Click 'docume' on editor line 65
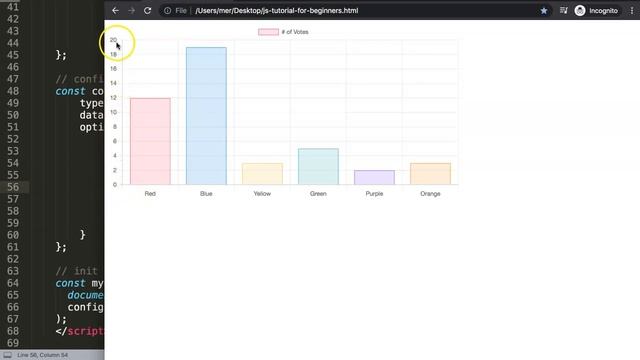Viewport: 640px width, 360px height. [x=85, y=295]
